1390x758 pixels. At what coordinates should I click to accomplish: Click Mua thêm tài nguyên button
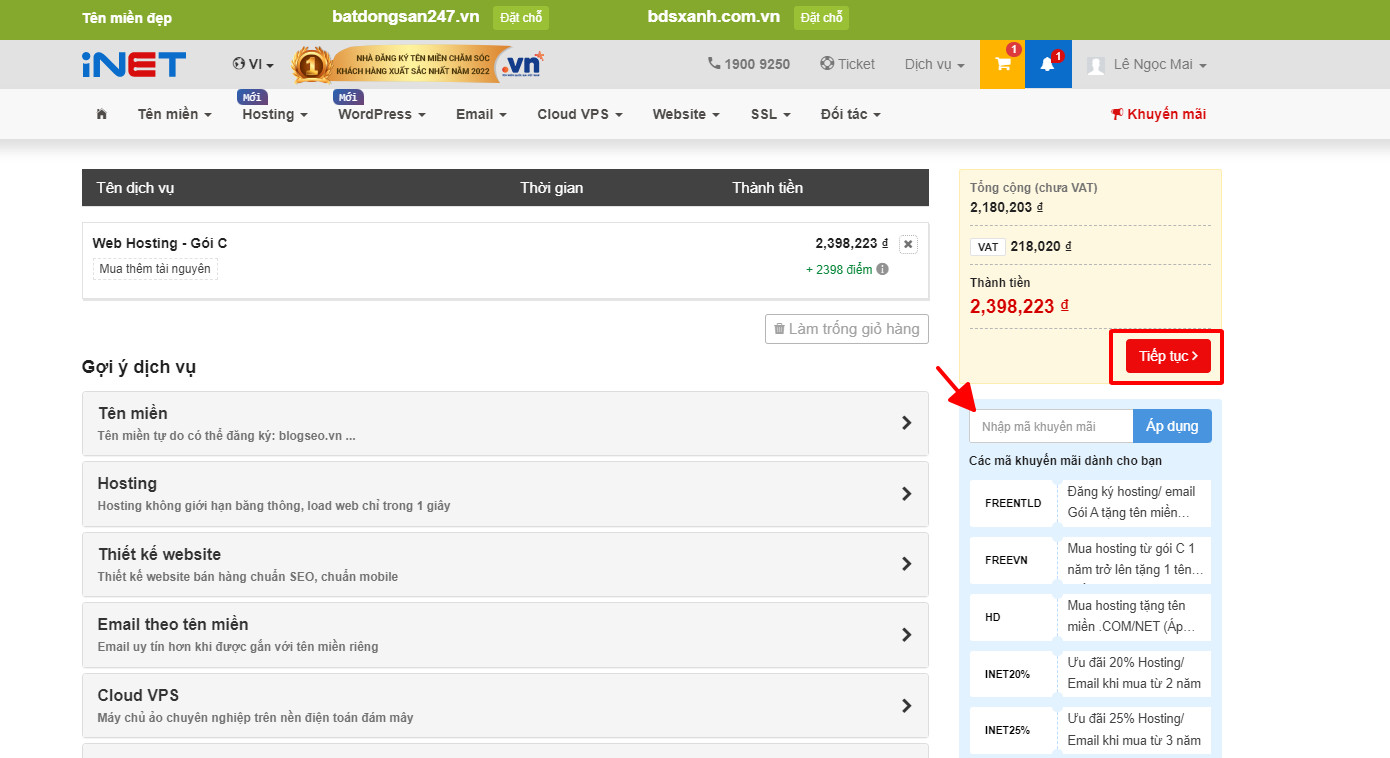[155, 269]
